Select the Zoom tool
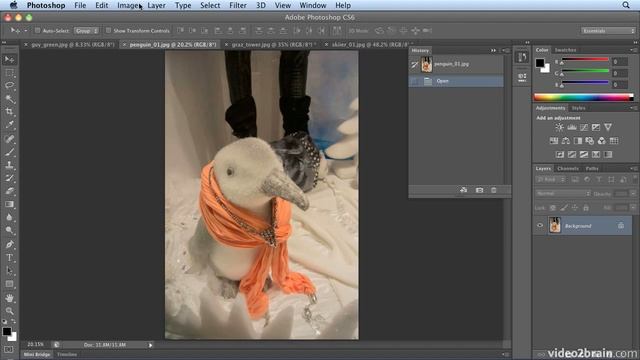Image resolution: width=640 pixels, height=360 pixels. (x=9, y=311)
